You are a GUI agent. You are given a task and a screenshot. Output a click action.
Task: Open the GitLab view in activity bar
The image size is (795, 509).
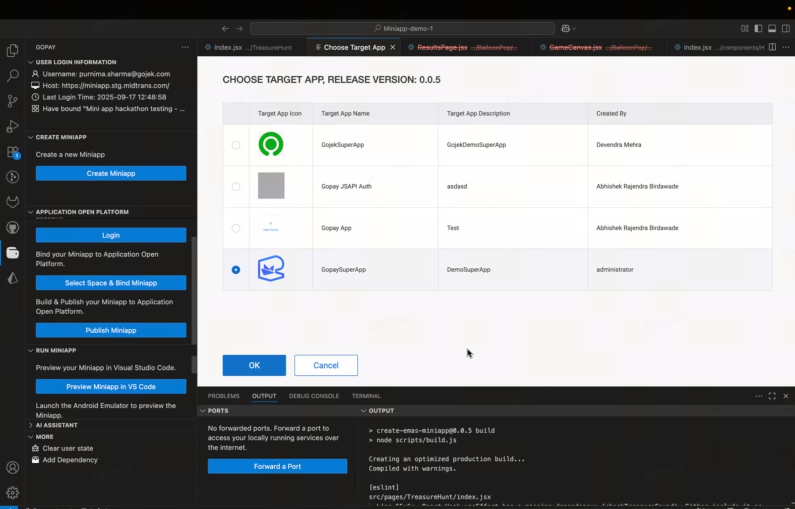pyautogui.click(x=13, y=202)
